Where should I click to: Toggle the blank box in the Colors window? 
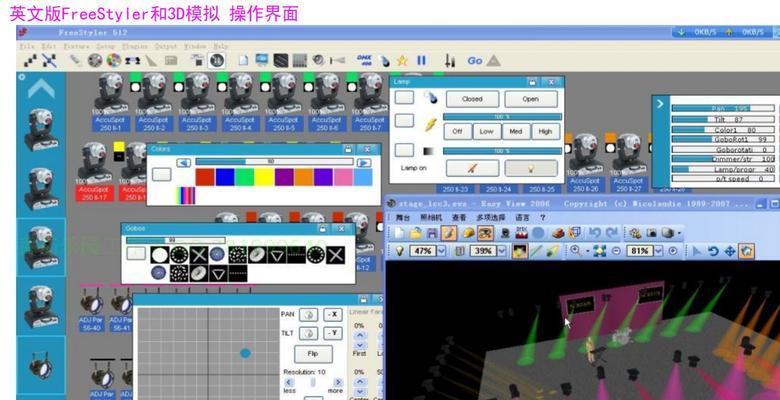(162, 174)
